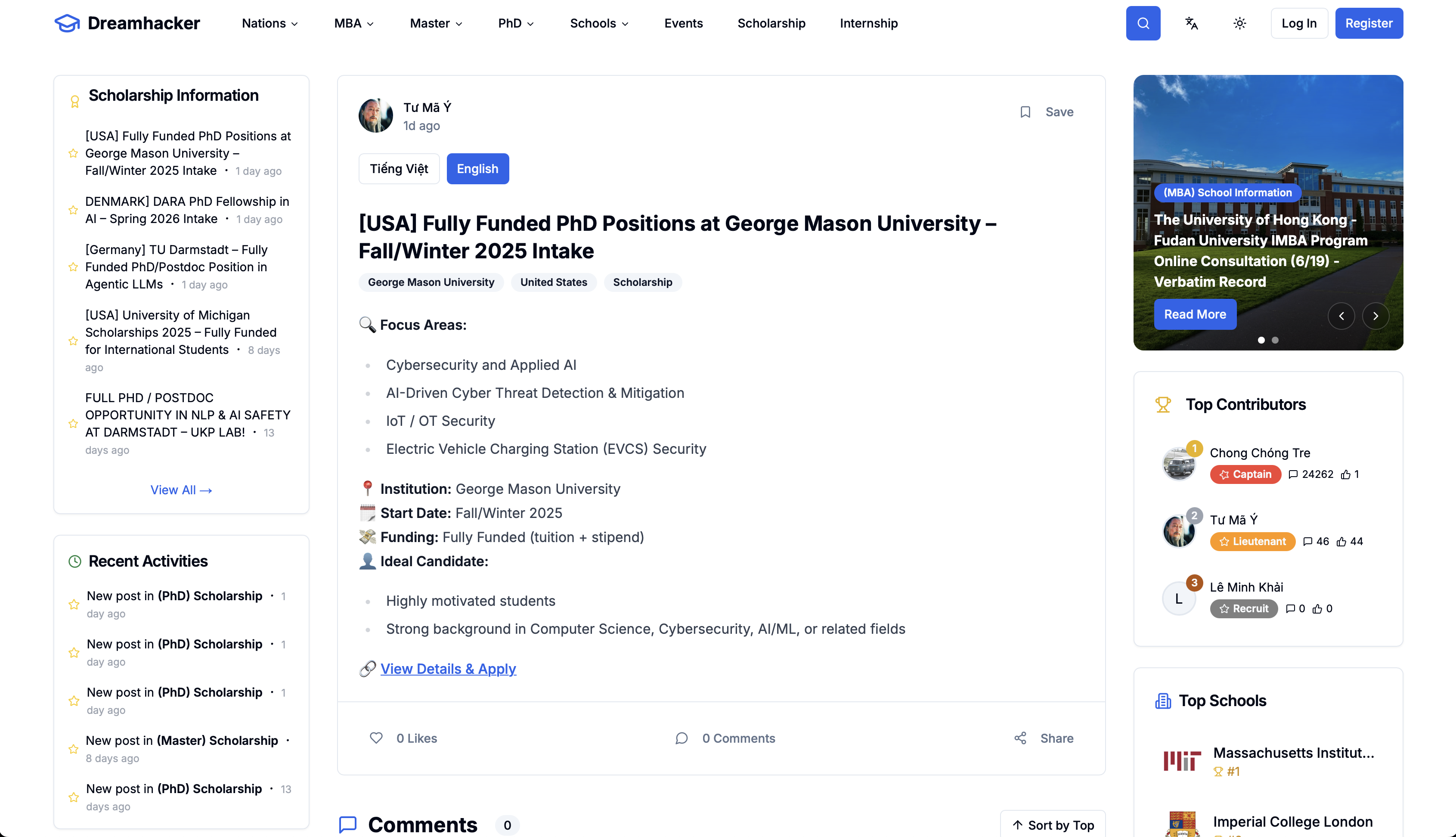The width and height of the screenshot is (1456, 837).
Task: Click the Dreamhacker graduation cap logo
Action: pos(67,23)
